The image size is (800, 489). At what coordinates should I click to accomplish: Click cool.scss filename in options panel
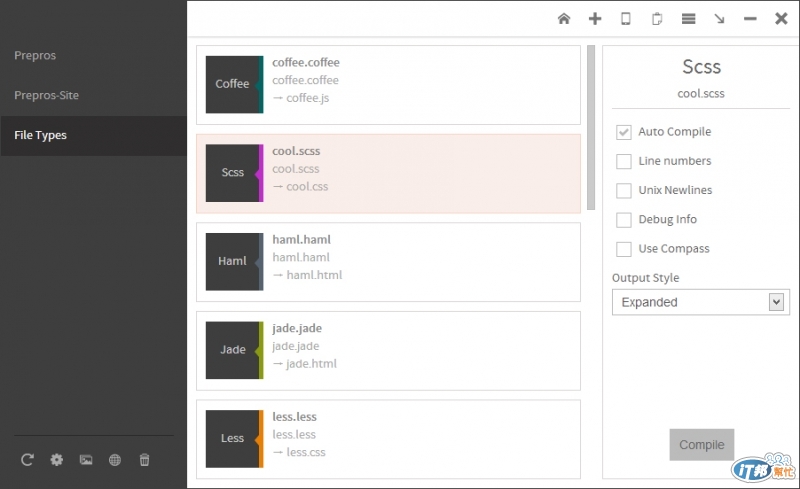701,93
